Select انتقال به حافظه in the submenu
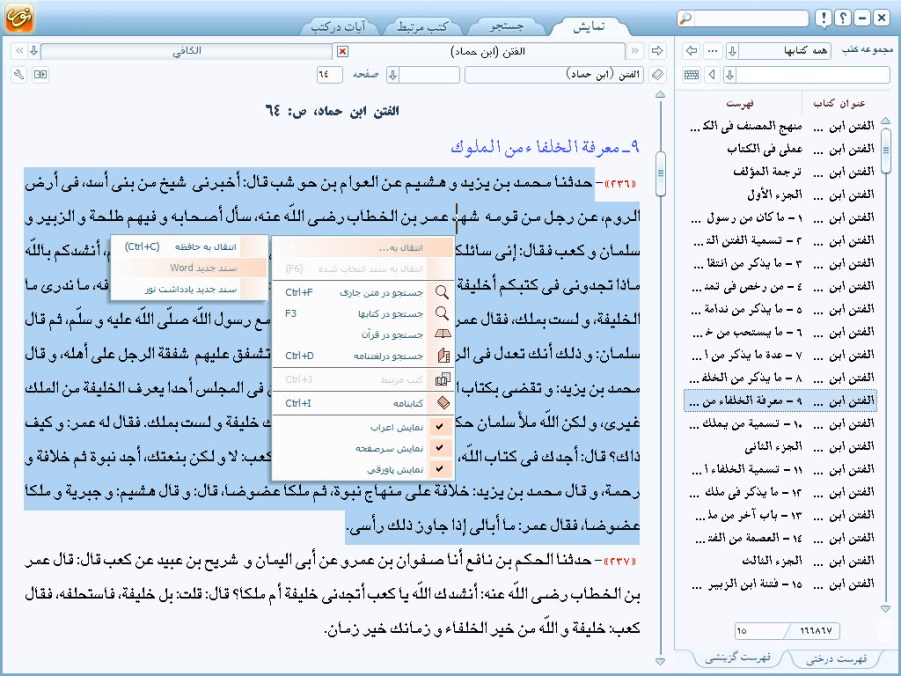The height and width of the screenshot is (676, 901). coord(189,247)
